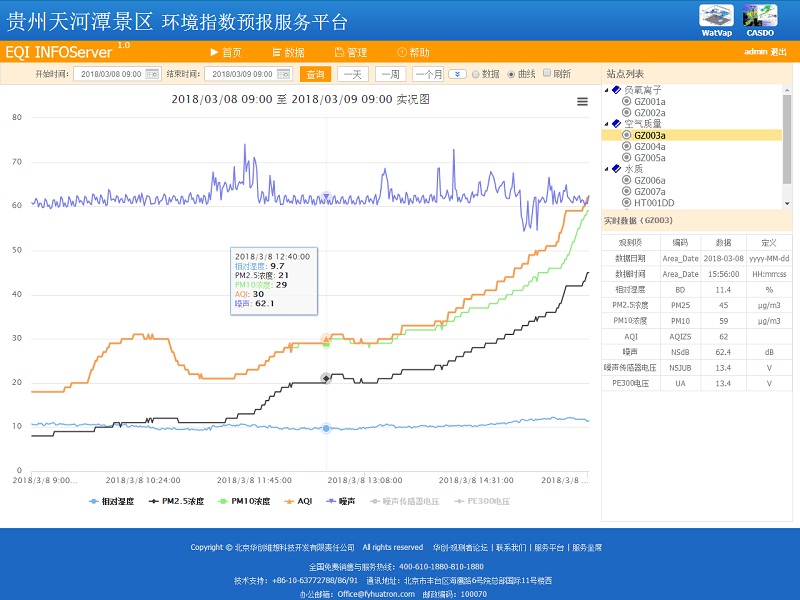This screenshot has height=600, width=800.
Task: Select station GZ004a in the list
Action: coord(649,147)
